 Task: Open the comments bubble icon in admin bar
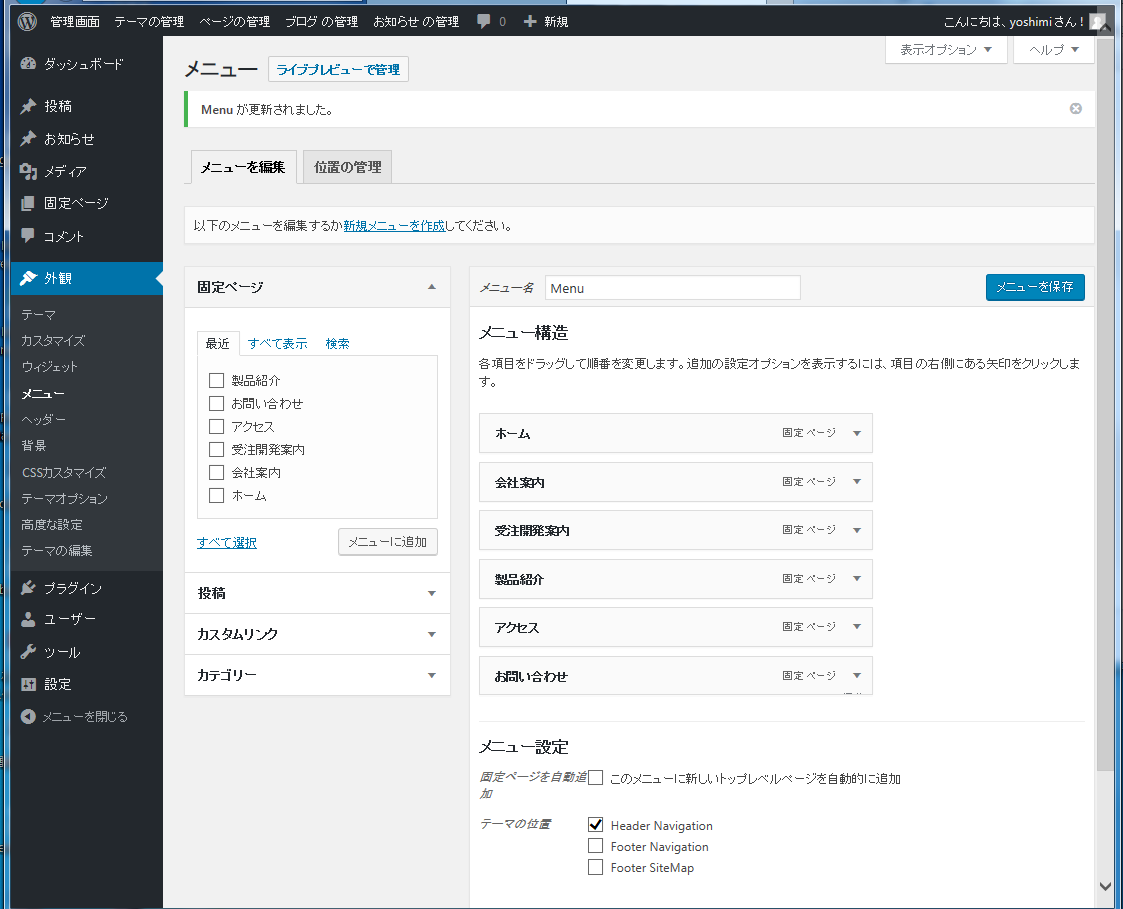[484, 21]
